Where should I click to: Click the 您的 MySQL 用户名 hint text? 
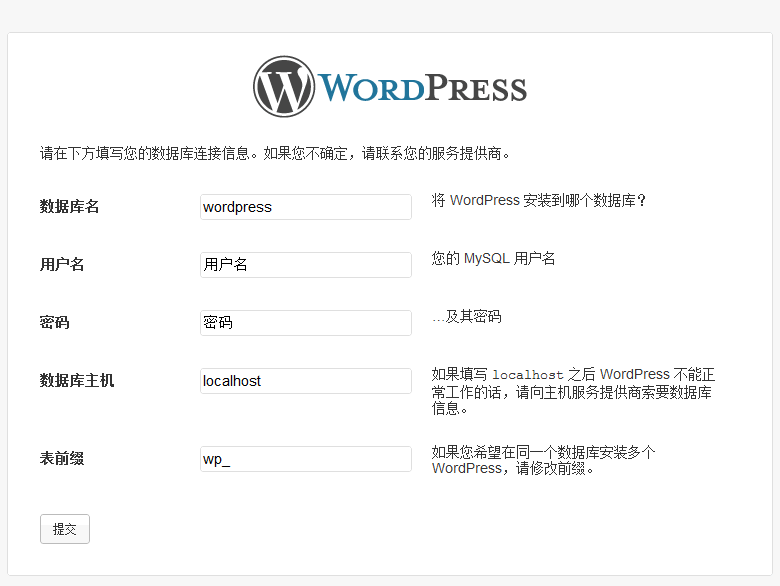(x=493, y=259)
